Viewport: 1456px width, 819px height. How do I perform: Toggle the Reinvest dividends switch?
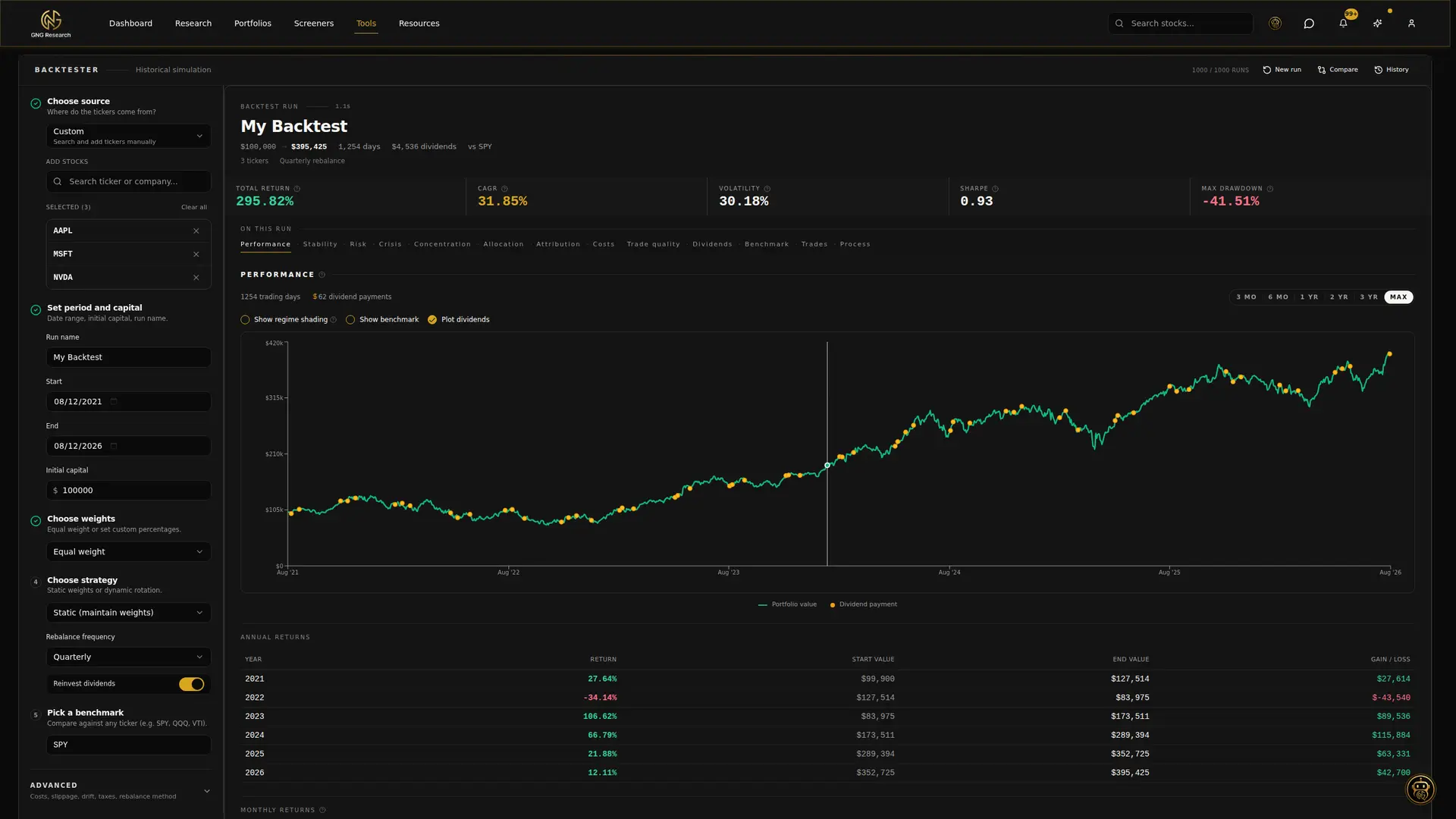pos(192,685)
